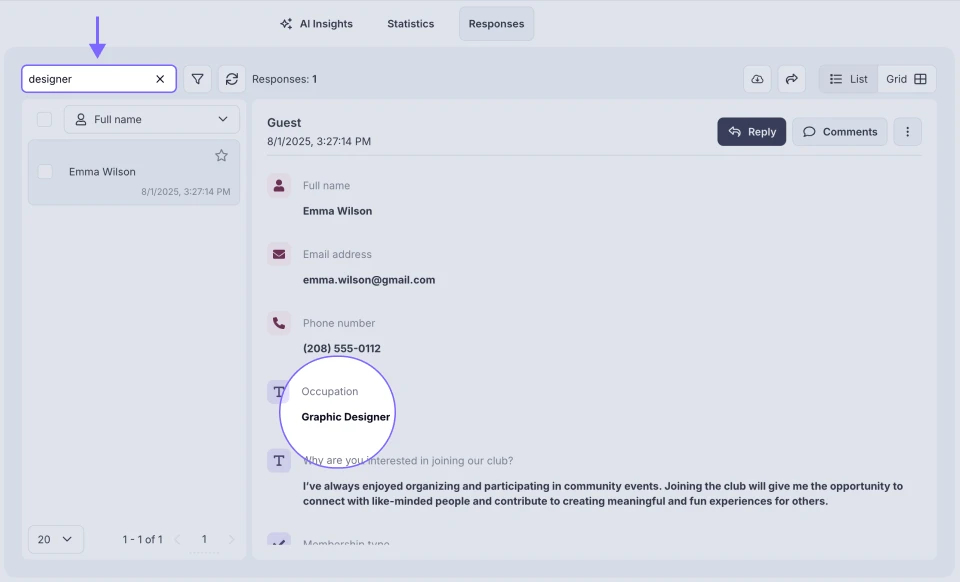Toggle between List and Grid display

(x=876, y=78)
